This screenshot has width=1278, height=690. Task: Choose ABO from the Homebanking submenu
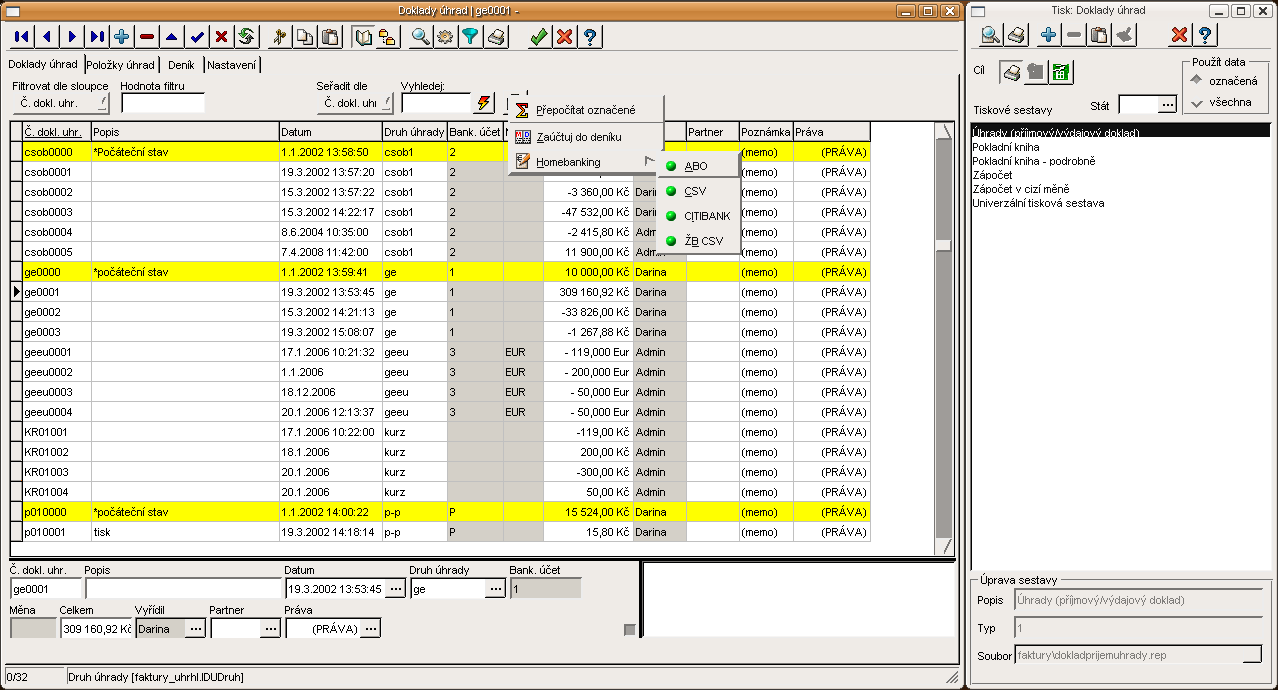pos(696,166)
